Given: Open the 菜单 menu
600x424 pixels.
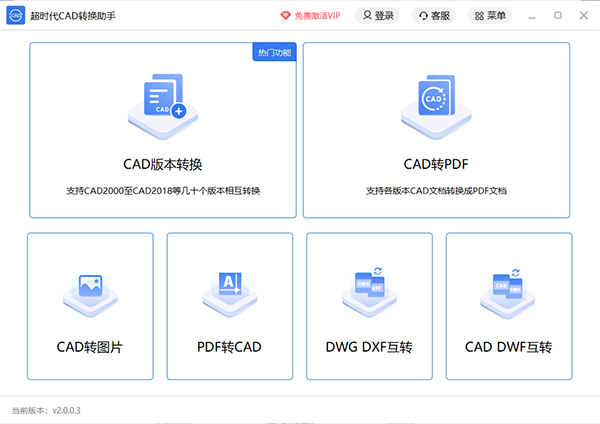Looking at the screenshot, I should pos(491,16).
